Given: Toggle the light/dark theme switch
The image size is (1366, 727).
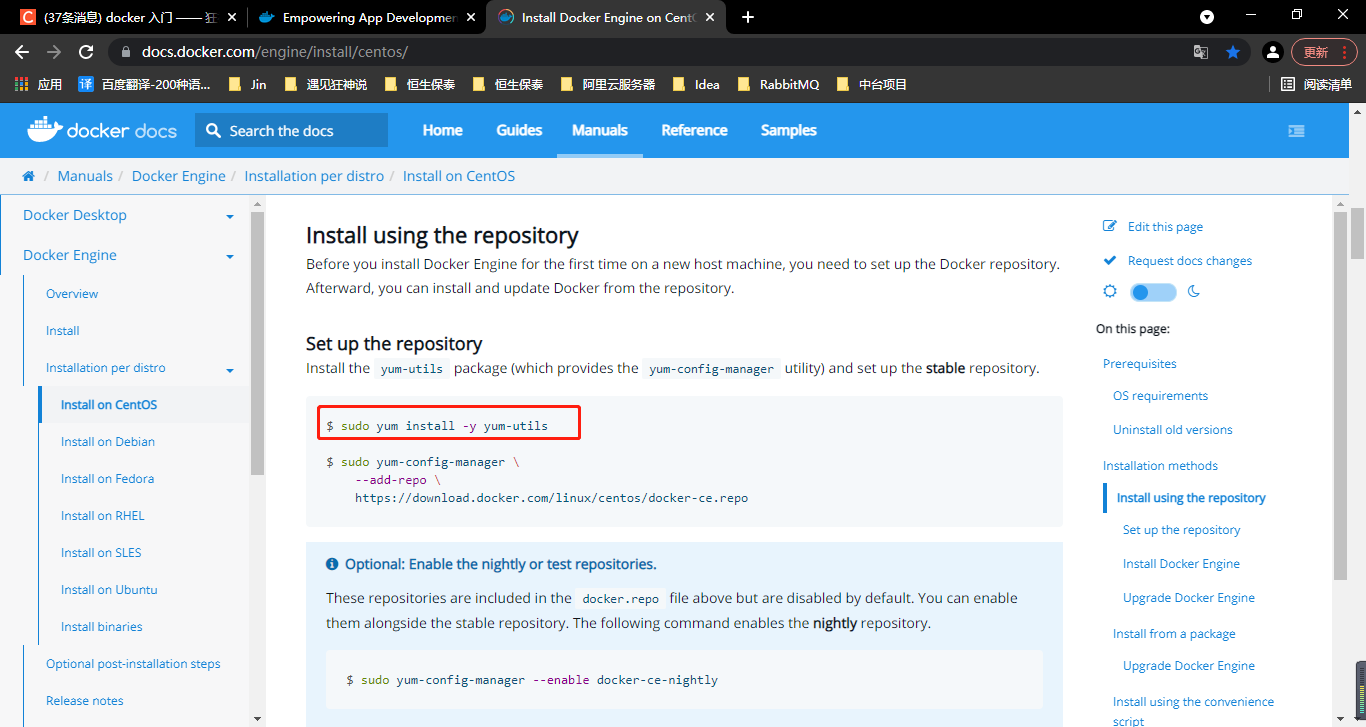Looking at the screenshot, I should [x=1153, y=292].
